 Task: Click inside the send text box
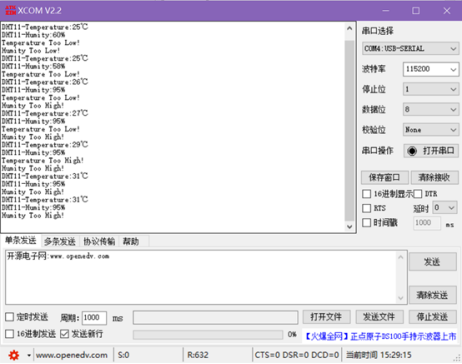(x=201, y=277)
